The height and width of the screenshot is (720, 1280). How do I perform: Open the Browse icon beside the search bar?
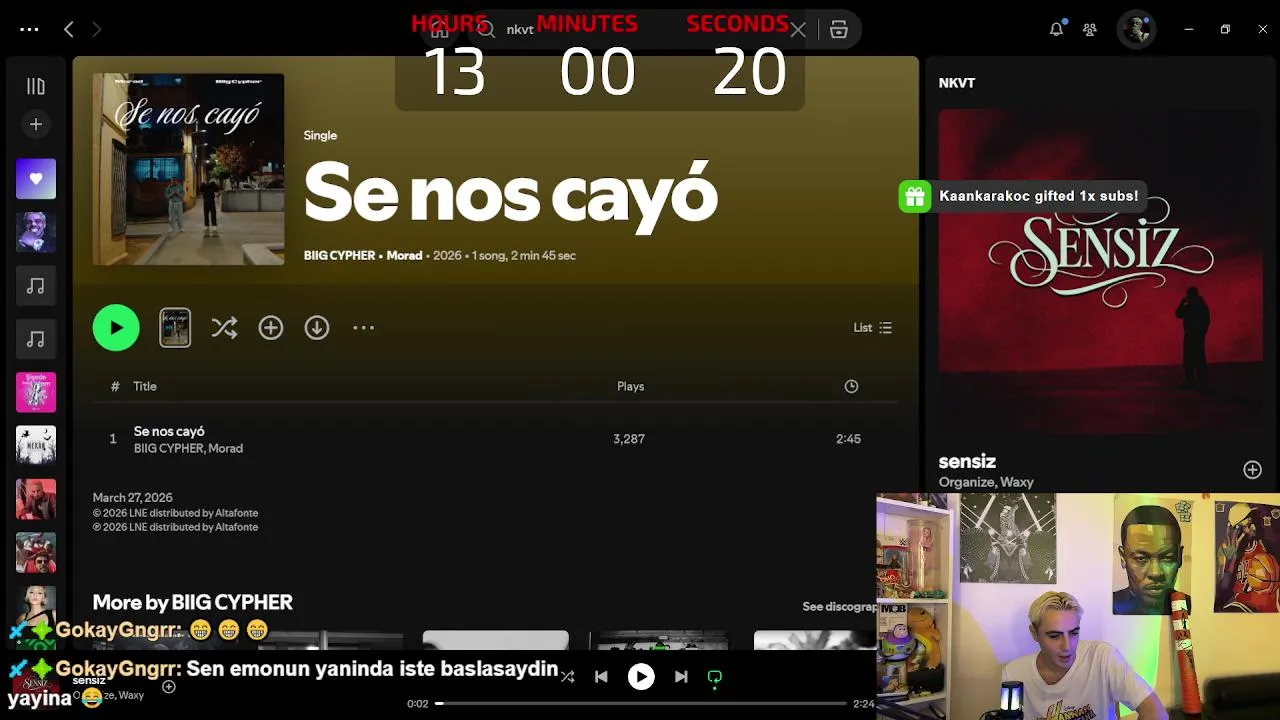tap(839, 30)
